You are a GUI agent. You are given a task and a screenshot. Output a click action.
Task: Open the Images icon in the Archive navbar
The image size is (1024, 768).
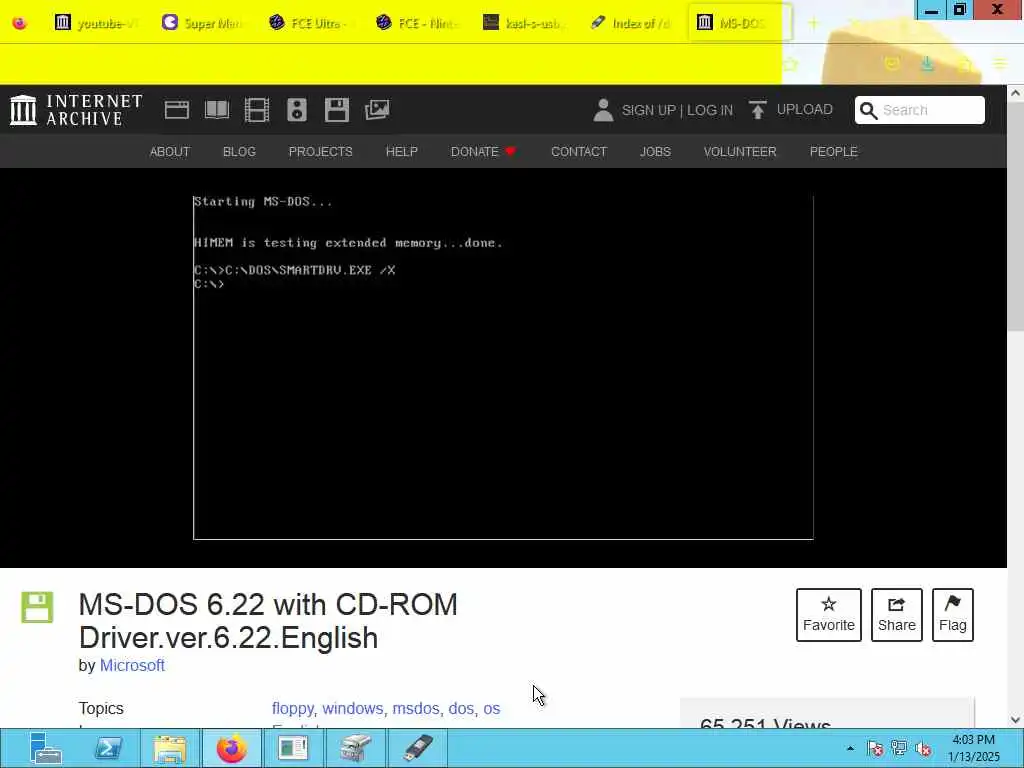(377, 110)
